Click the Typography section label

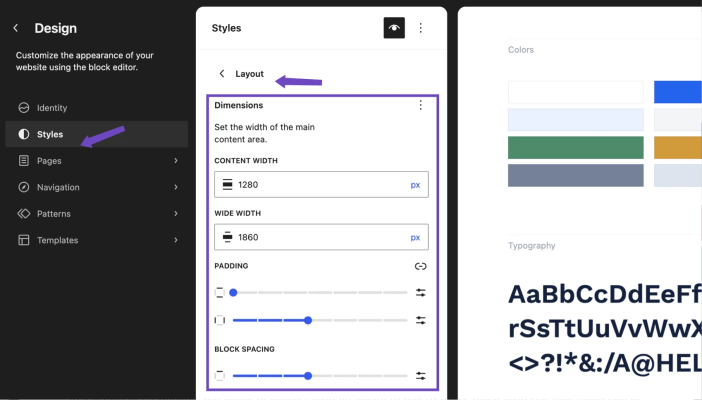tap(531, 245)
